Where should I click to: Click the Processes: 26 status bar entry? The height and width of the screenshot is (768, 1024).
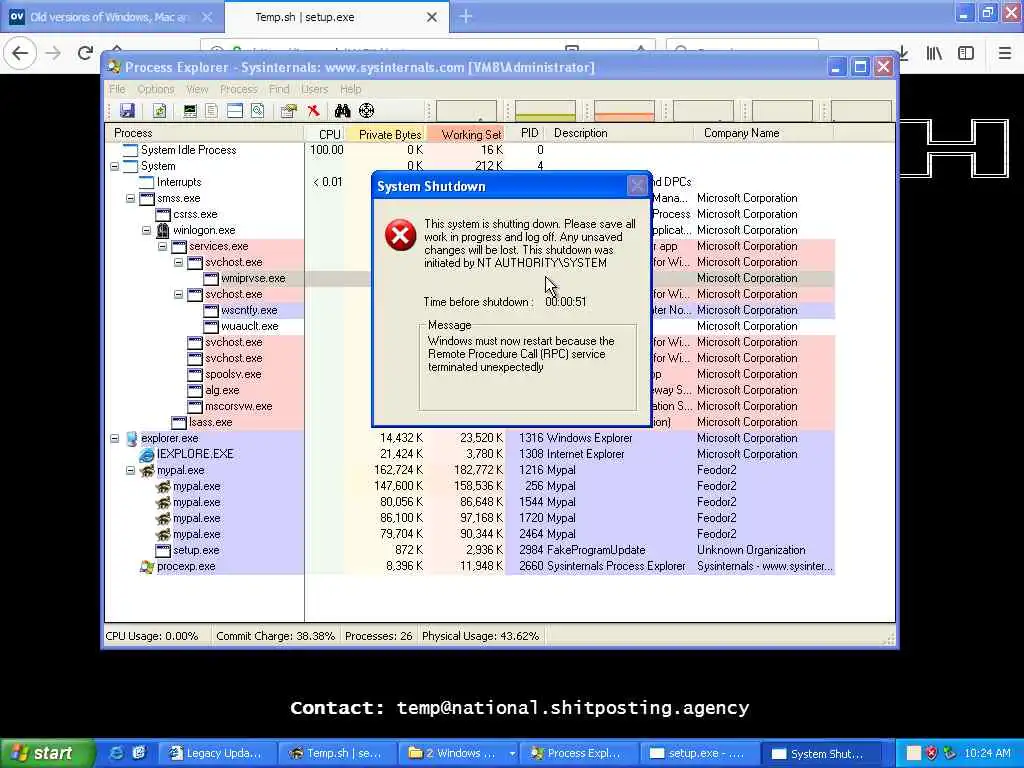coord(379,636)
